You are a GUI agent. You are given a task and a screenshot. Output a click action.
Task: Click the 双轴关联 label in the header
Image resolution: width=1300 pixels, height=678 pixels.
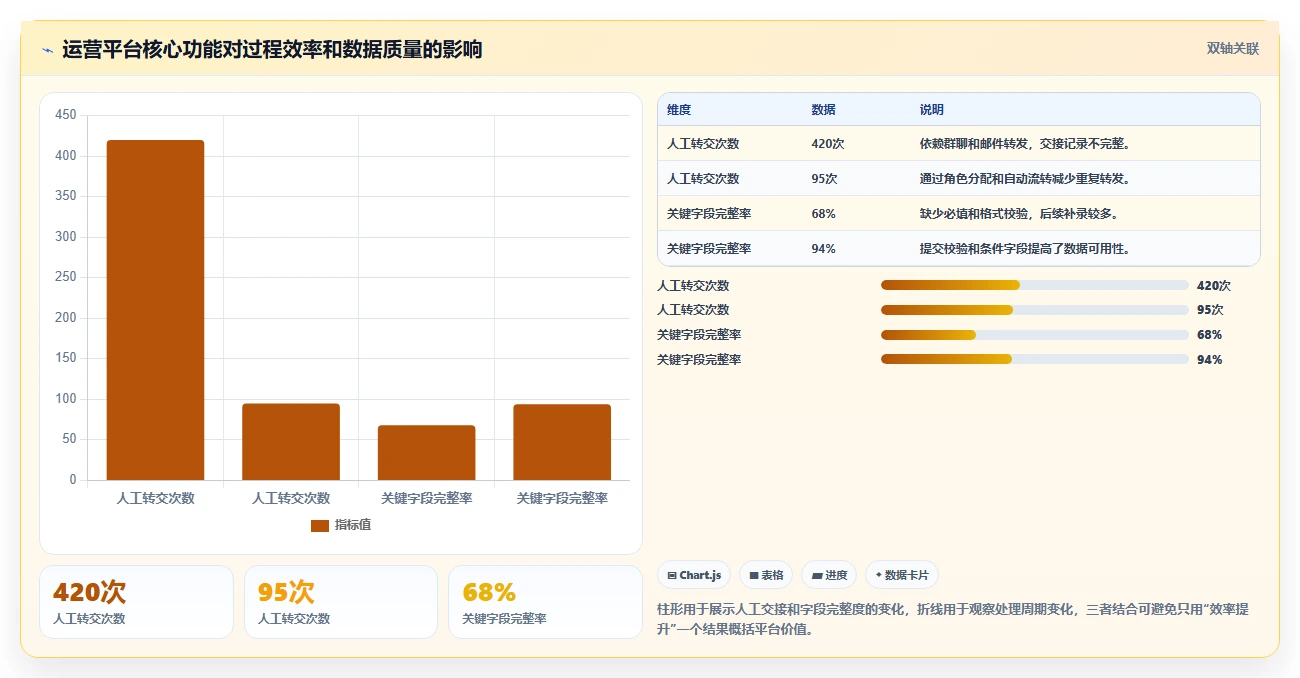click(1232, 49)
